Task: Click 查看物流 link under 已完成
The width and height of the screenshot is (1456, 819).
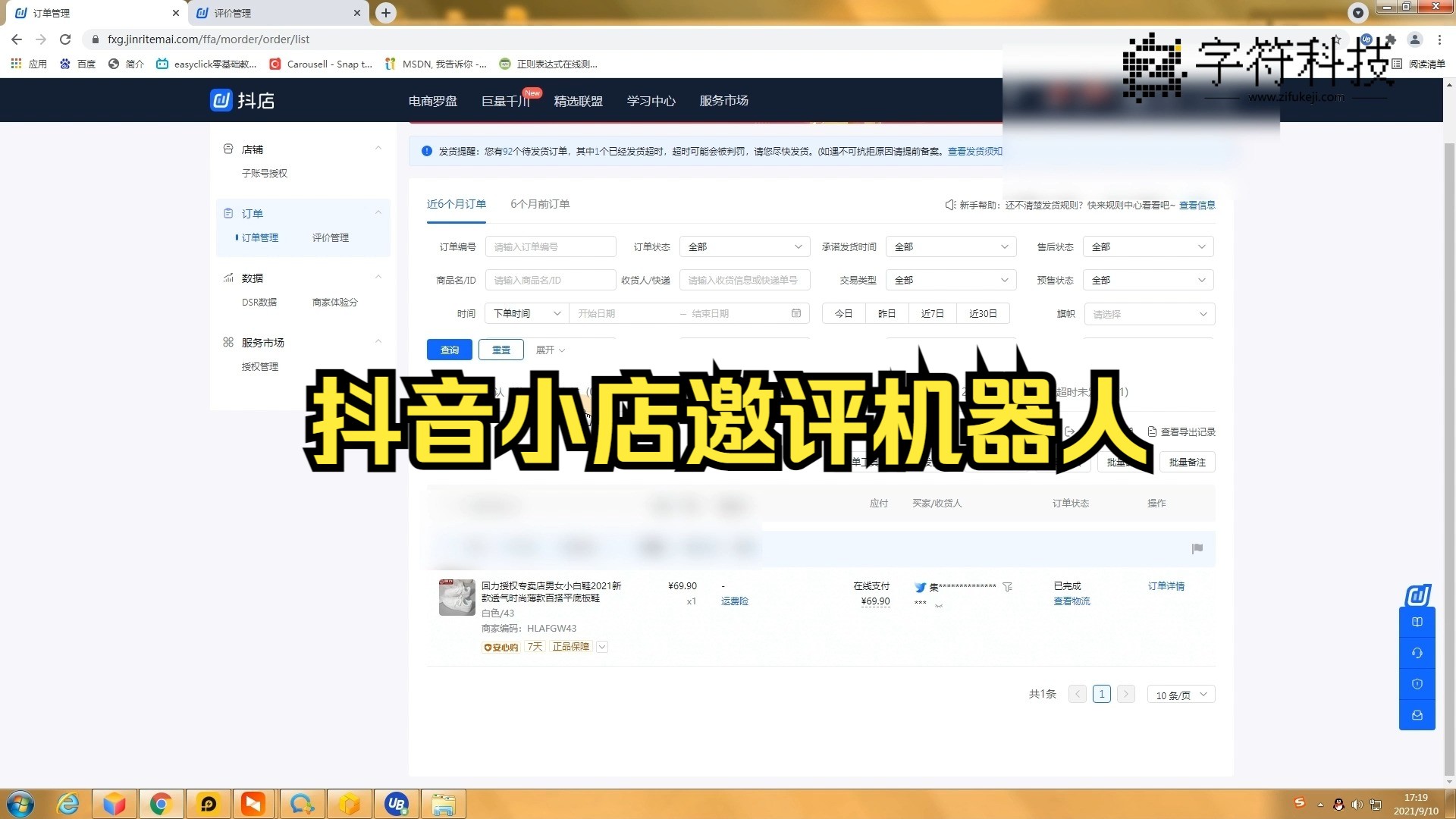Action: pyautogui.click(x=1072, y=601)
